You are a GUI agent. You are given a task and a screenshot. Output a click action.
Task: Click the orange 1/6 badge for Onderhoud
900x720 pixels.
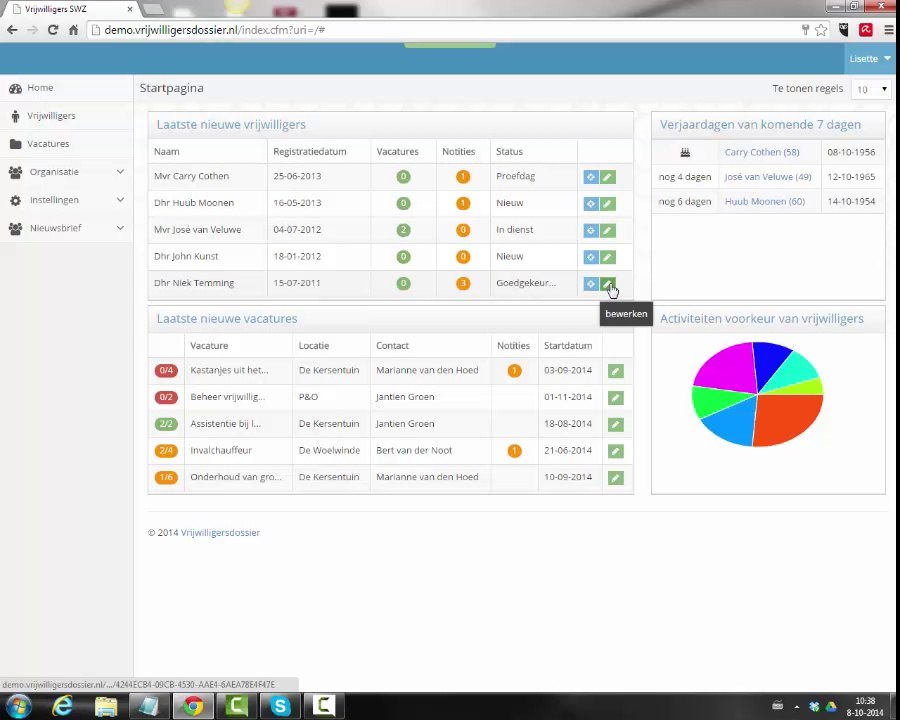tap(166, 477)
